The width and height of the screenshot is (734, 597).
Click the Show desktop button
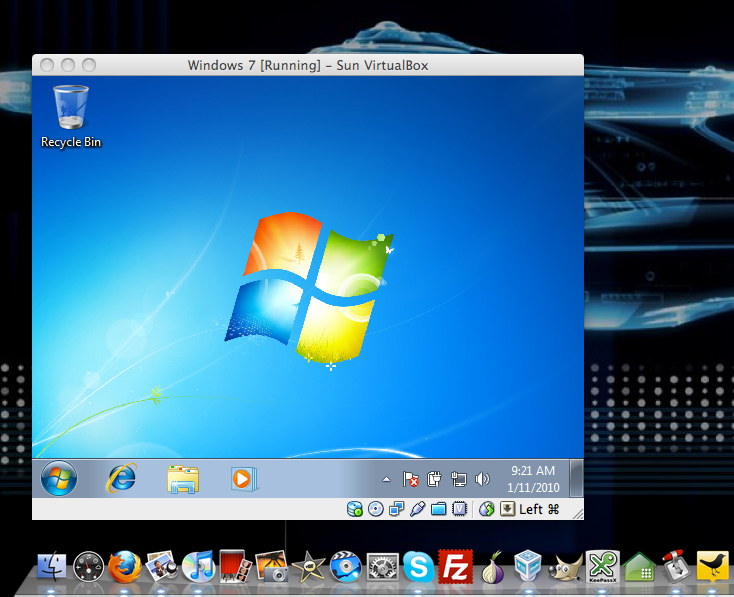click(577, 478)
